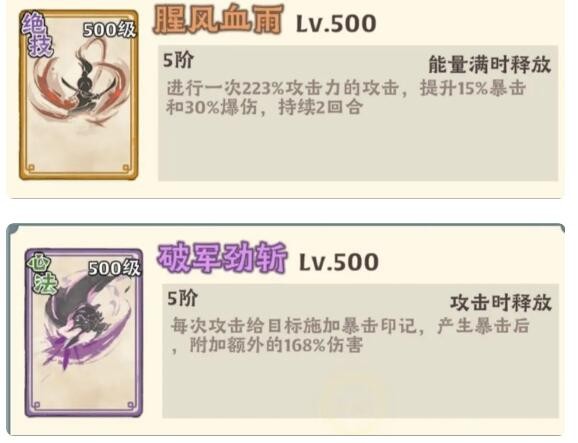
Task: Click Lv.500 next to 腥风血雨
Action: tap(336, 24)
